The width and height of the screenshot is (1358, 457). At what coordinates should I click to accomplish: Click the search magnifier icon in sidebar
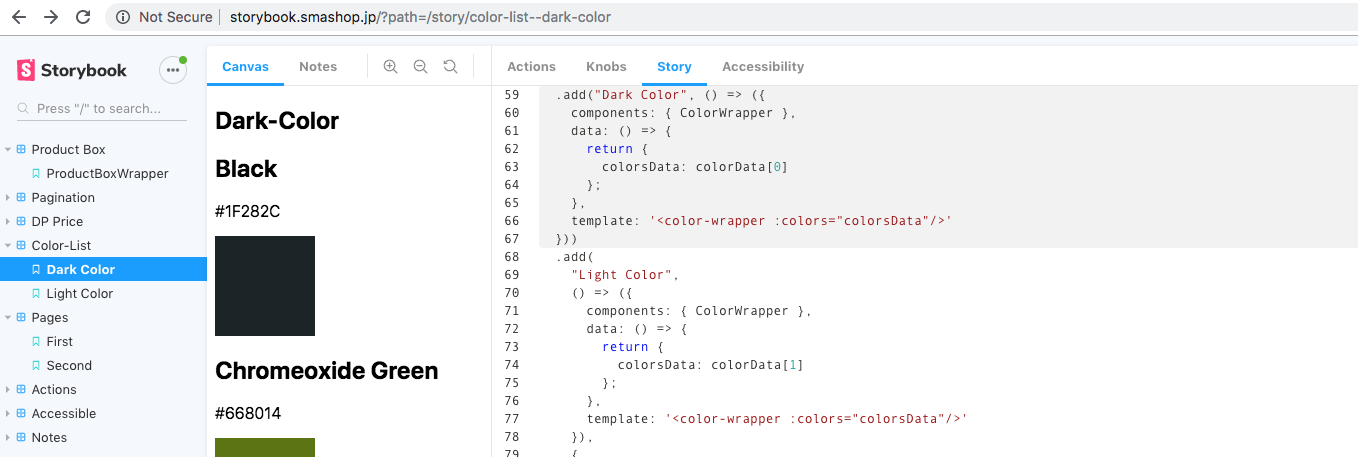(x=24, y=108)
